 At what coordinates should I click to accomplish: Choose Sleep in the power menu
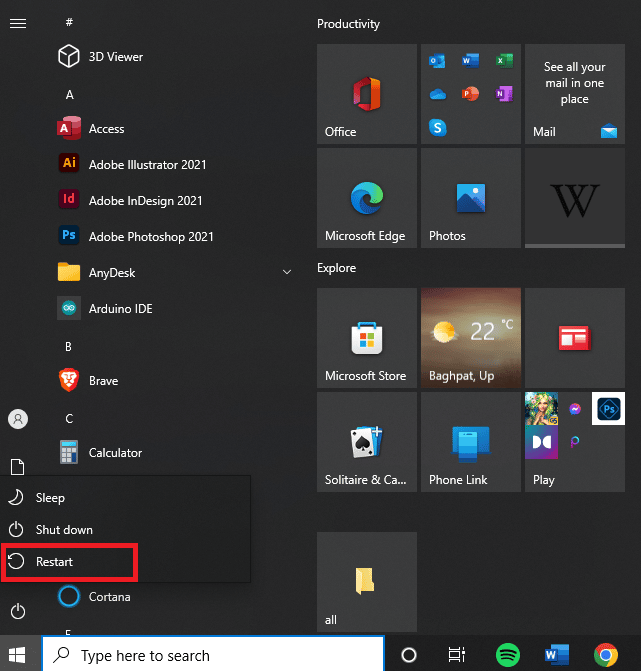(x=50, y=498)
